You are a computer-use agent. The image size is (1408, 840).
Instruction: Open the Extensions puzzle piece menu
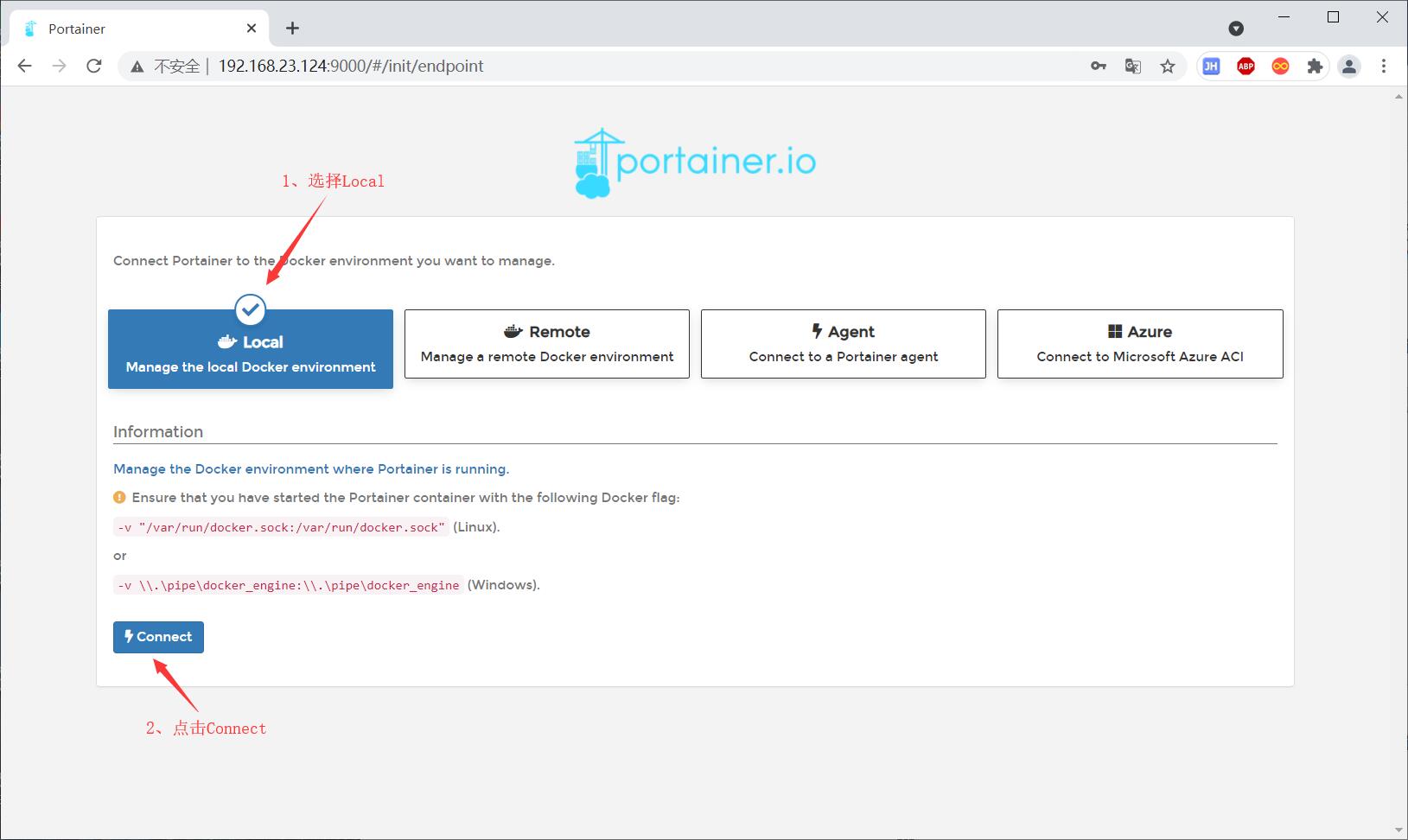[x=1315, y=66]
